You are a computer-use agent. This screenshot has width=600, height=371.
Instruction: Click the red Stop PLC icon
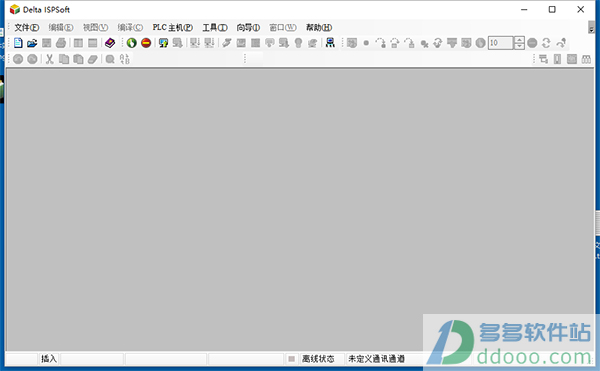pos(146,43)
